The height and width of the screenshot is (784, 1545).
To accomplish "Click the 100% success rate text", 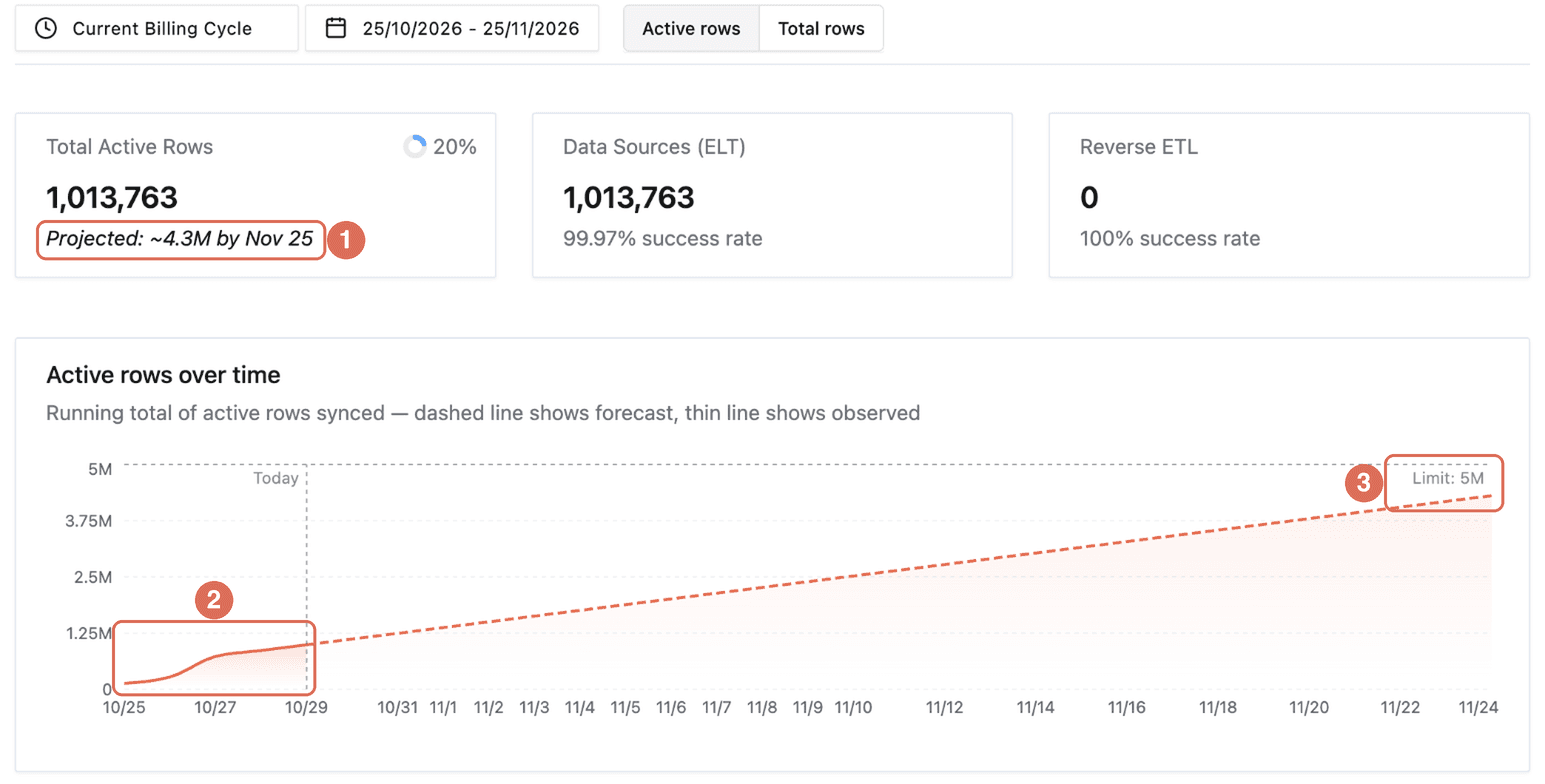I will pos(1170,239).
